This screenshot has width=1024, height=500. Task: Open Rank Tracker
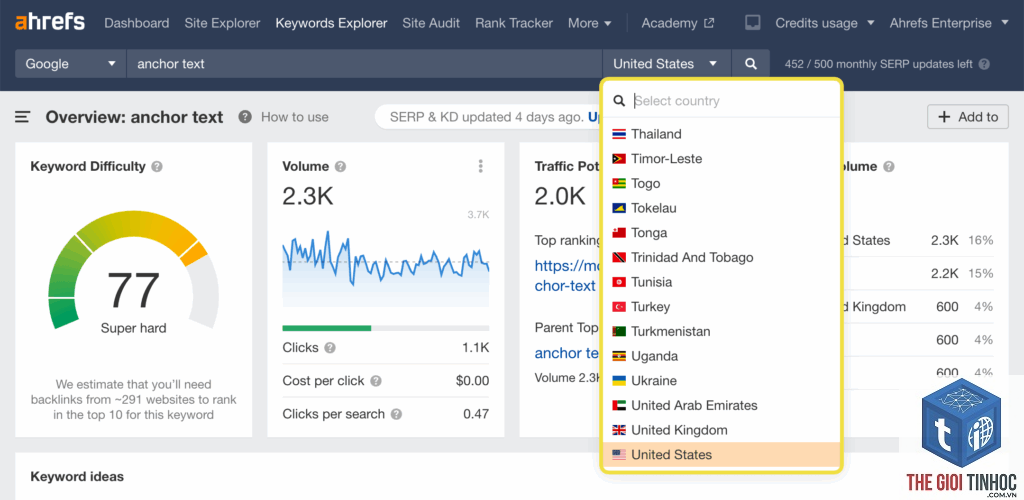(x=514, y=23)
